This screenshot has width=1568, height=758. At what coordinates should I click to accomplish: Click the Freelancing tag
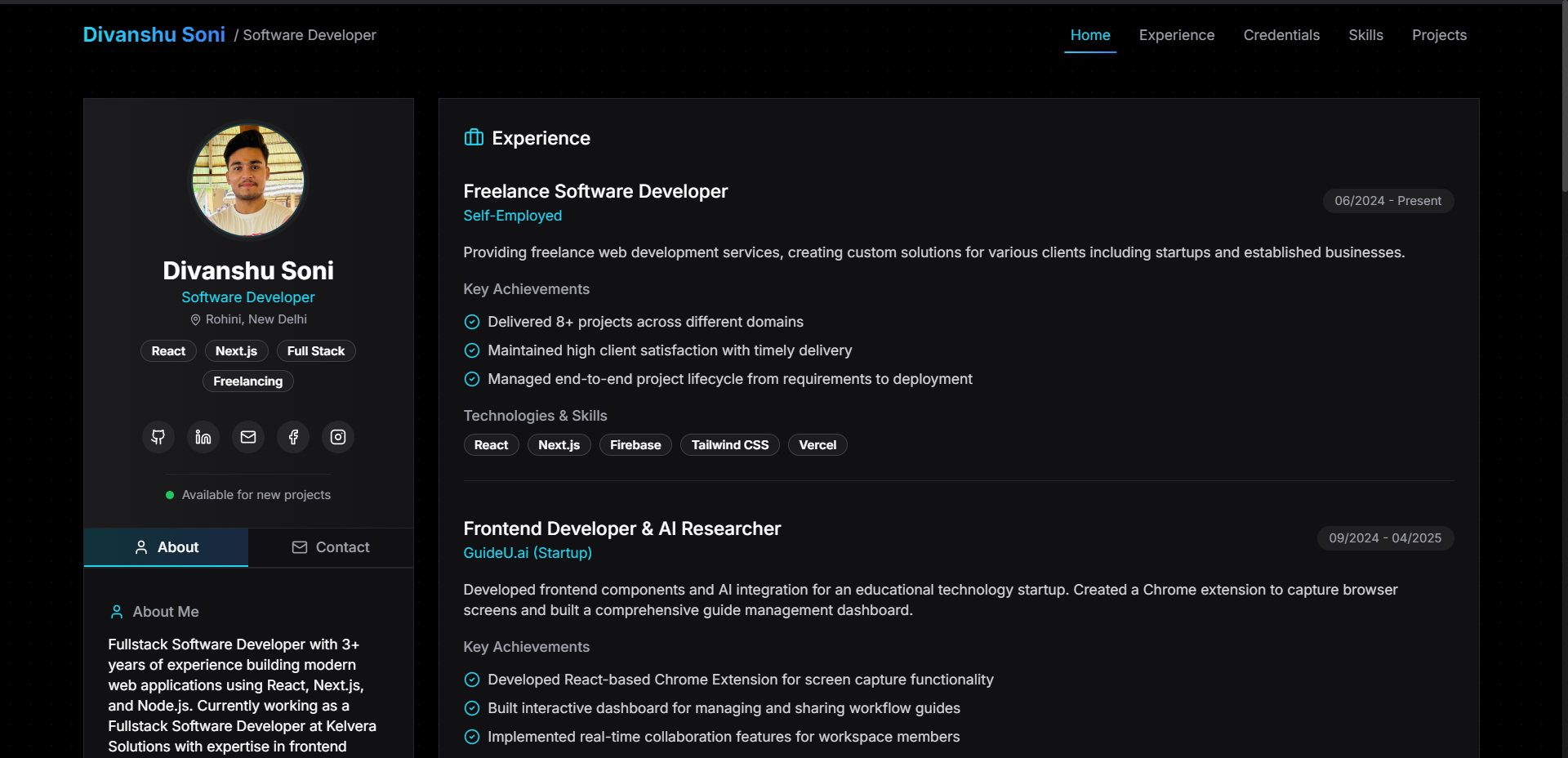point(248,381)
